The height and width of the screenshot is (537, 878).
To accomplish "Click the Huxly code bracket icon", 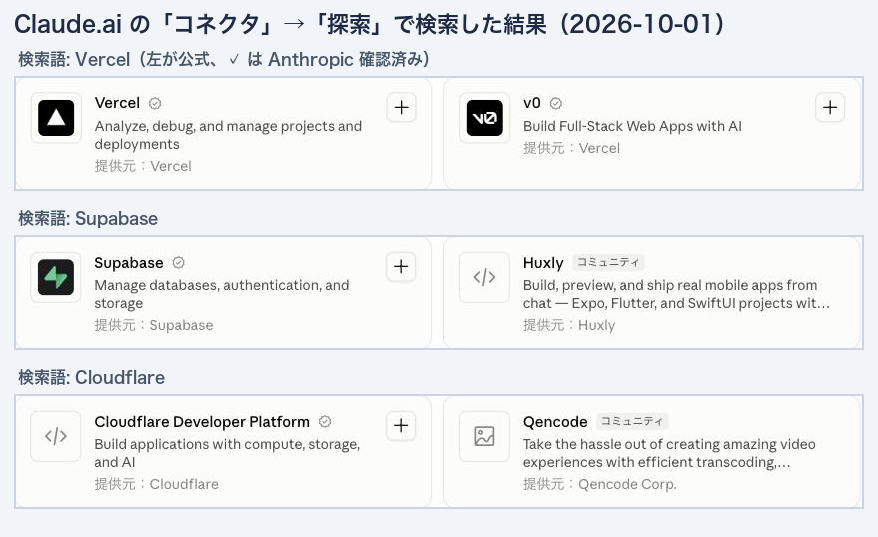I will (x=484, y=277).
